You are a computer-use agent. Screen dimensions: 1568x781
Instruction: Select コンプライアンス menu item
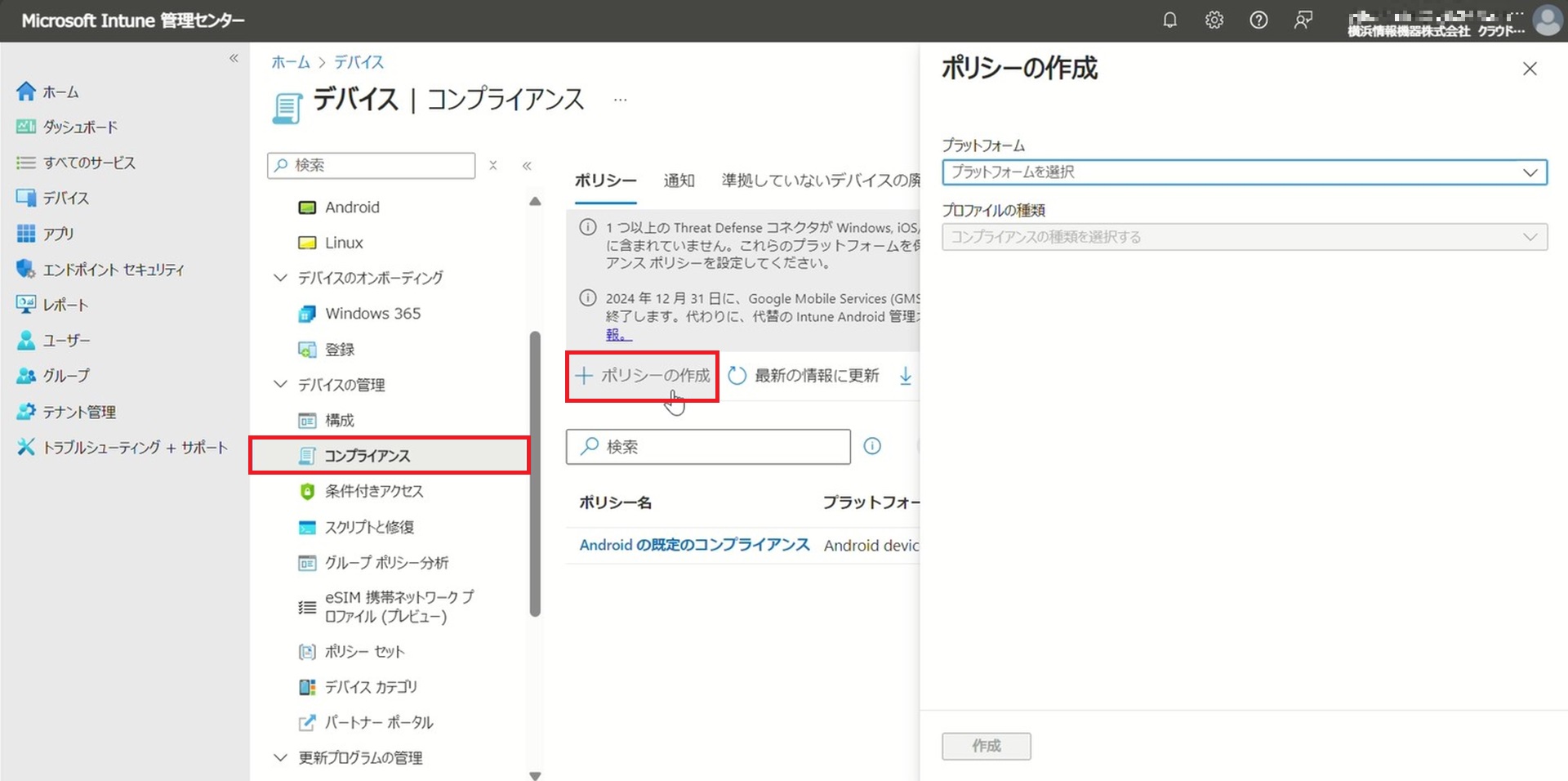pos(390,455)
